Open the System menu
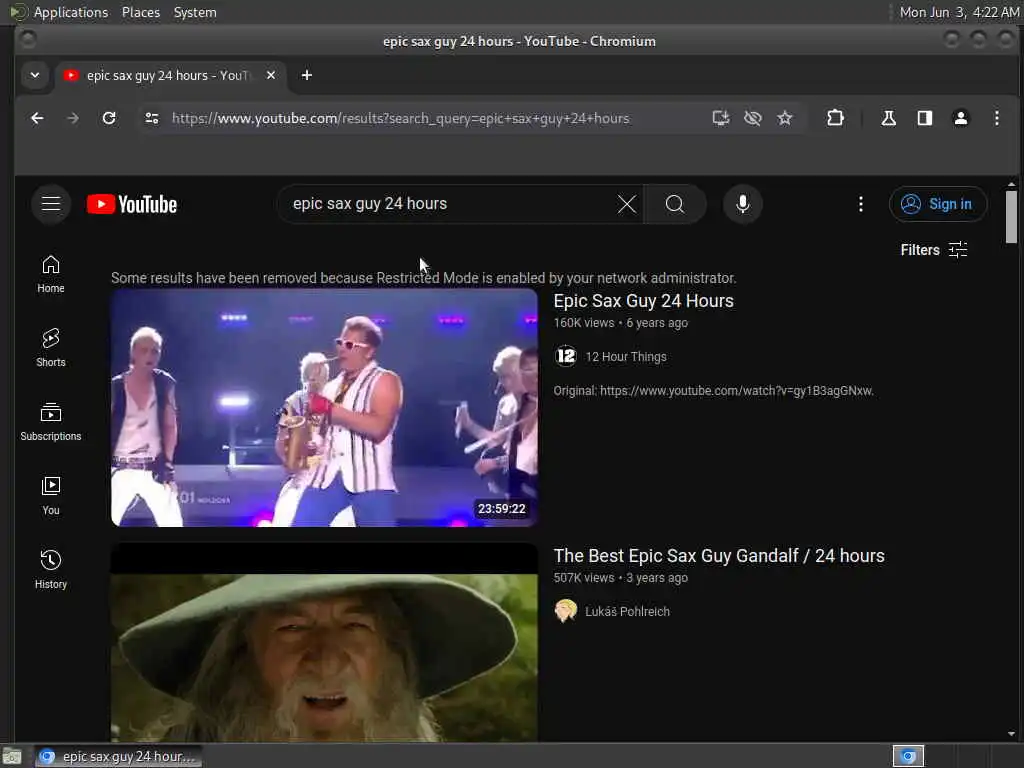 (195, 12)
